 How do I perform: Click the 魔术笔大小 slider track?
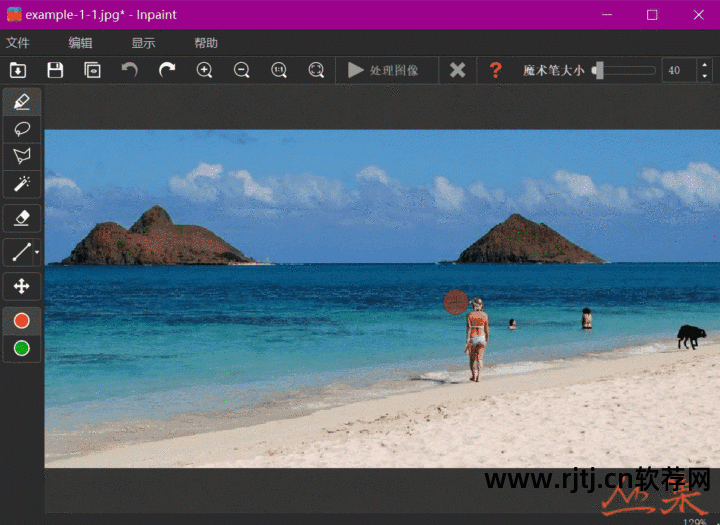tap(624, 70)
